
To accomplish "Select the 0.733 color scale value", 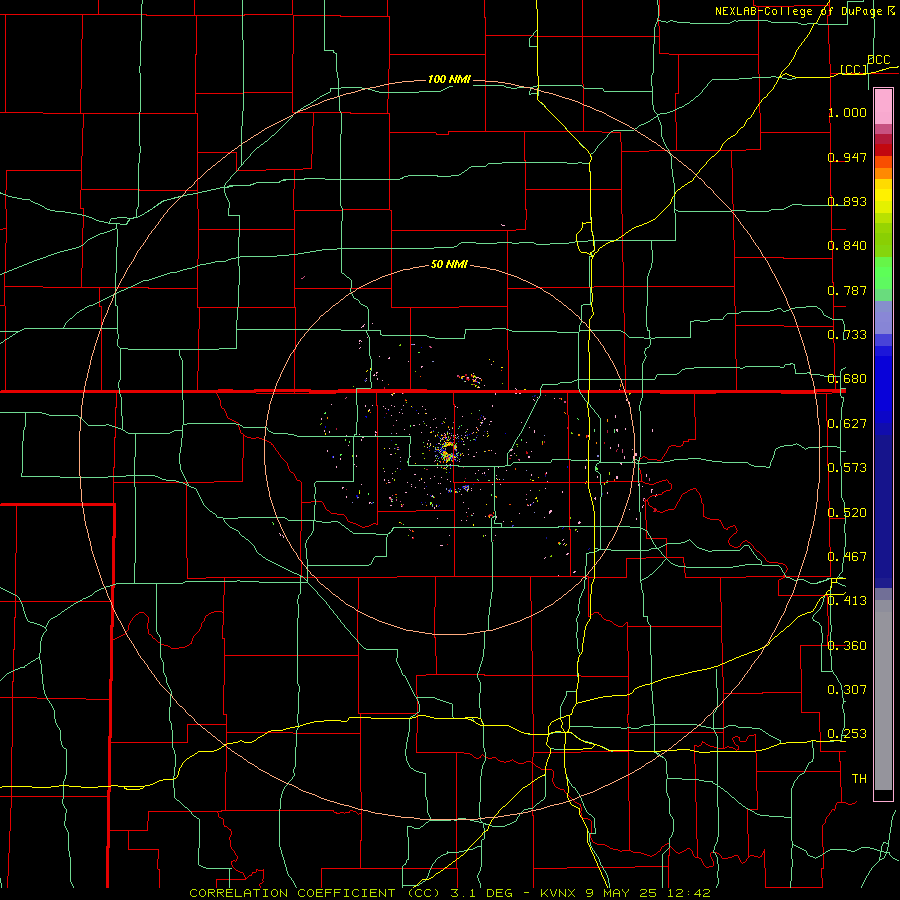I will click(x=847, y=335).
